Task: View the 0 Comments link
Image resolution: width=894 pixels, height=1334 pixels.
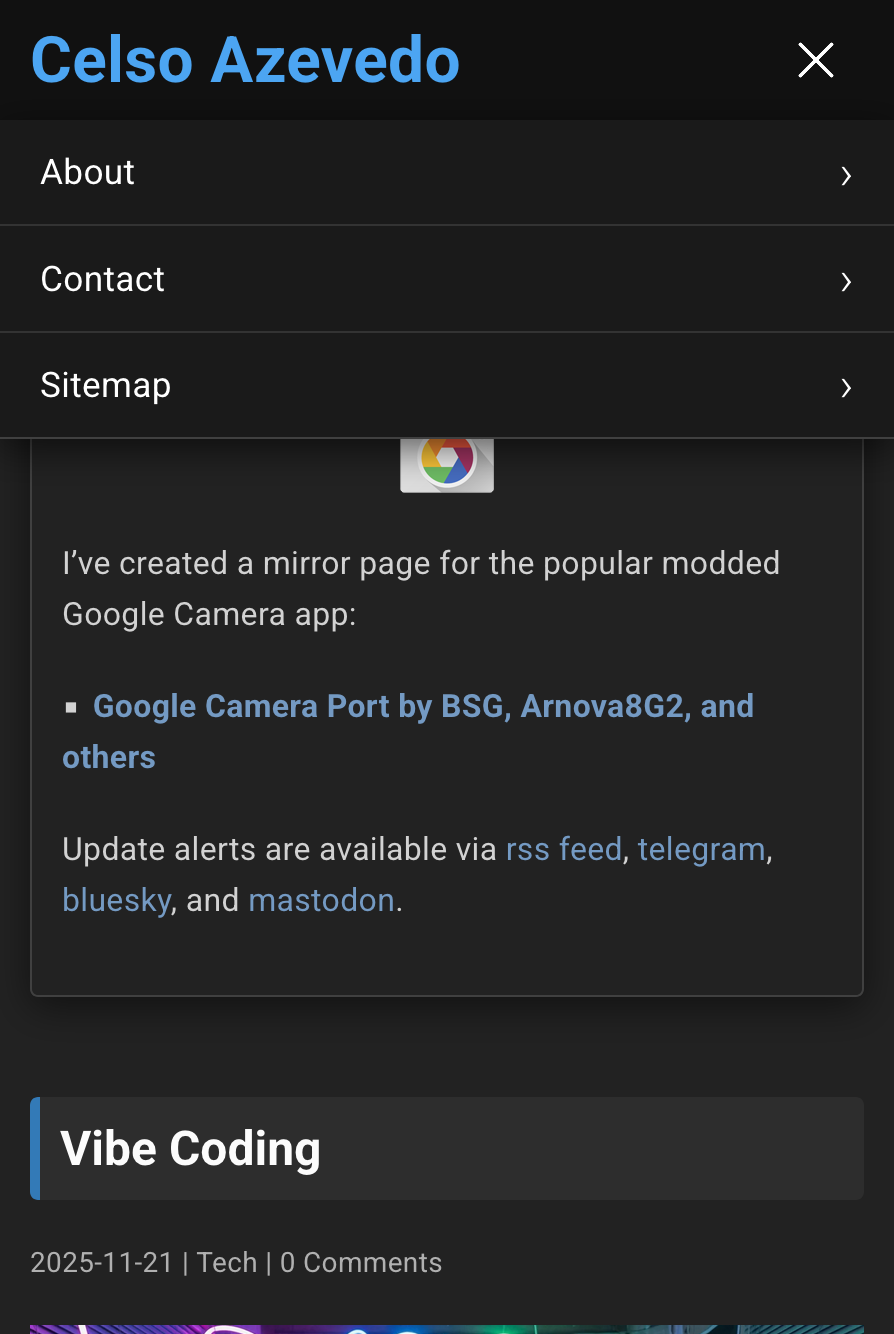Action: point(361,1262)
